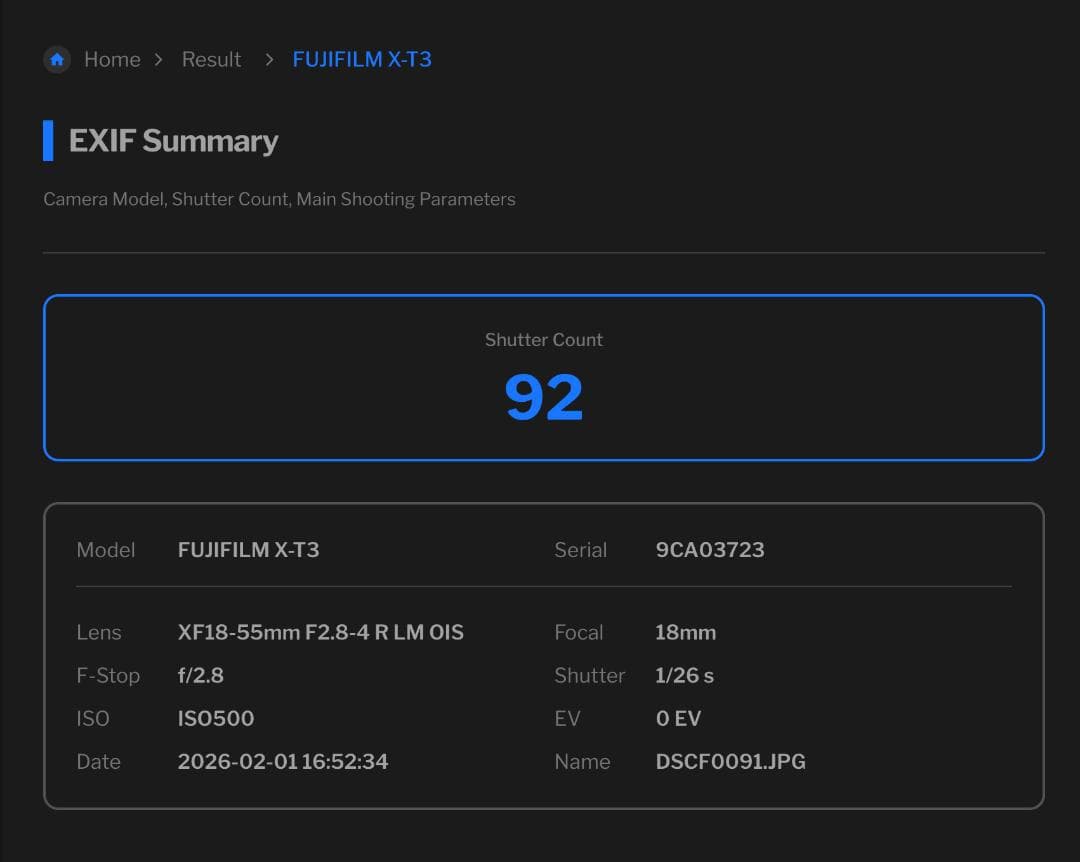The height and width of the screenshot is (862, 1080).
Task: Go to the Home breadcrumb link
Action: [x=112, y=60]
